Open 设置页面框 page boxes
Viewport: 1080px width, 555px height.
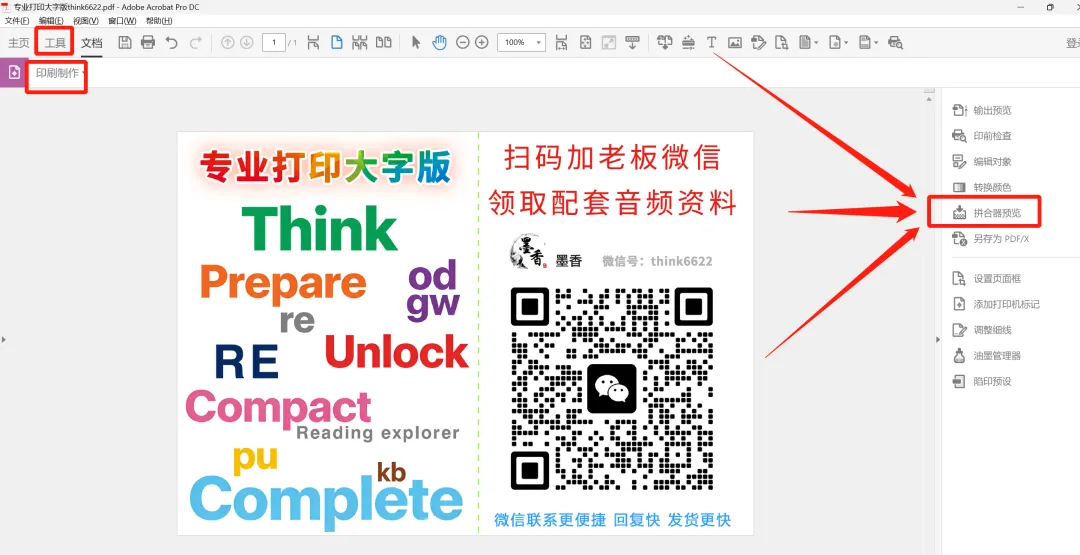(986, 278)
